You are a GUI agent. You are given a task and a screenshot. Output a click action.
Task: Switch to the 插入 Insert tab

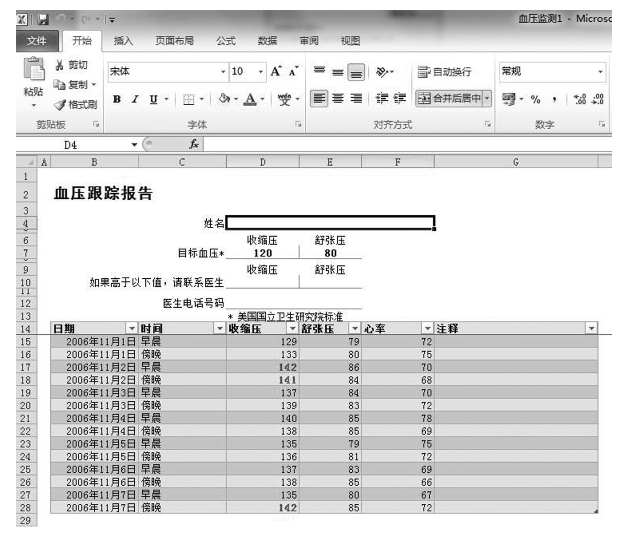pos(123,41)
